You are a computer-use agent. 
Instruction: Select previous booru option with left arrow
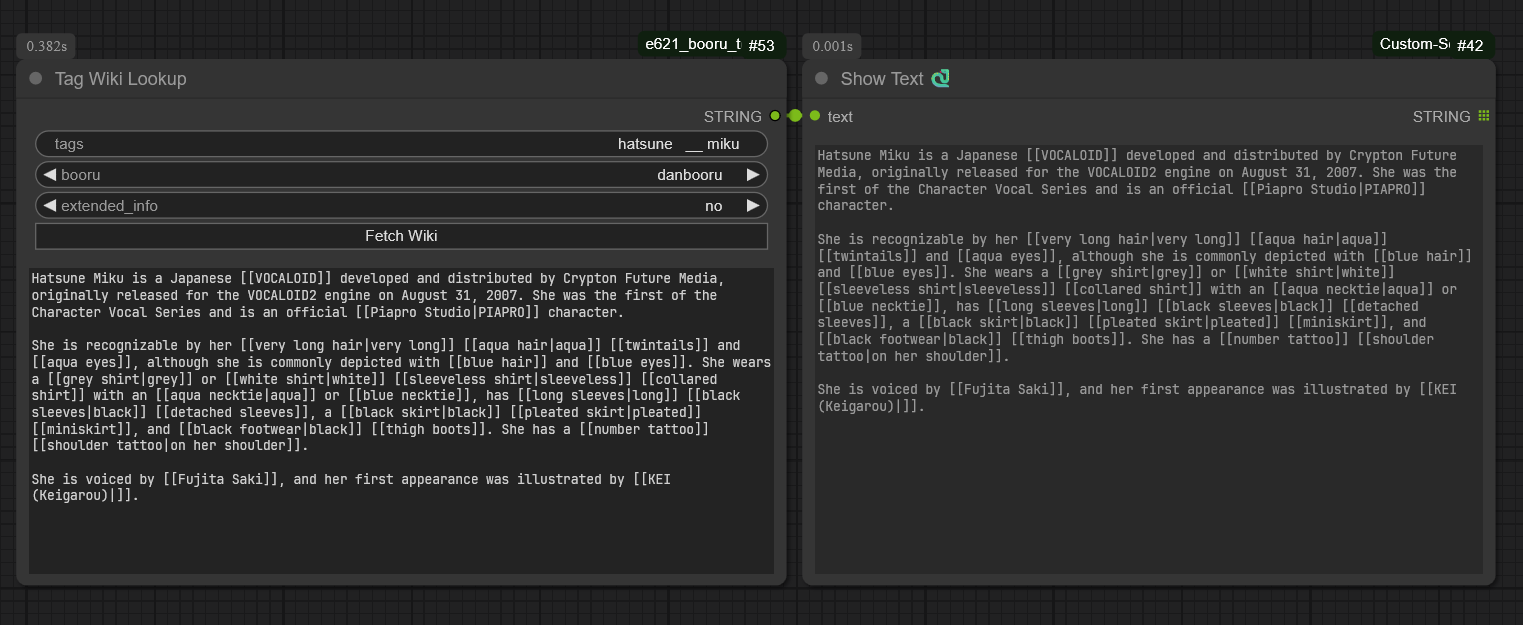49,175
